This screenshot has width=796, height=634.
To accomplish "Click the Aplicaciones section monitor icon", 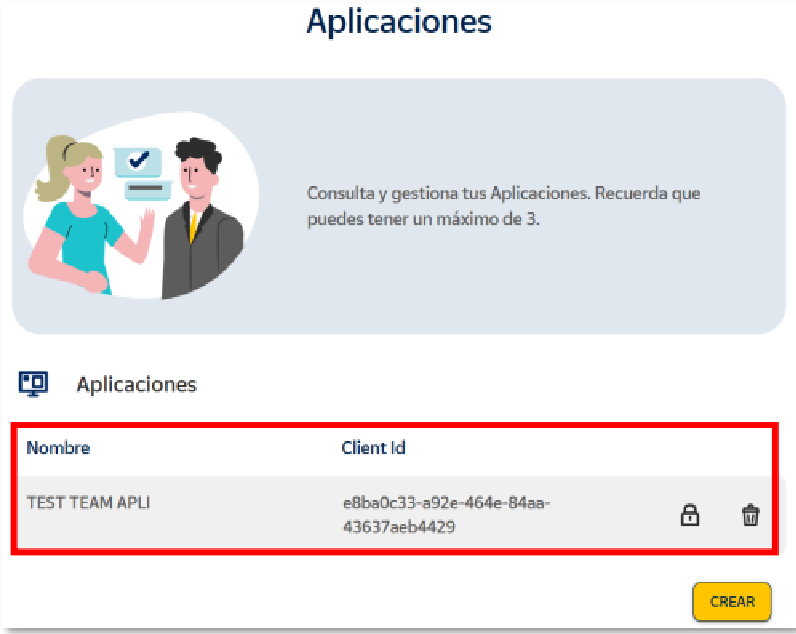I will tap(34, 384).
